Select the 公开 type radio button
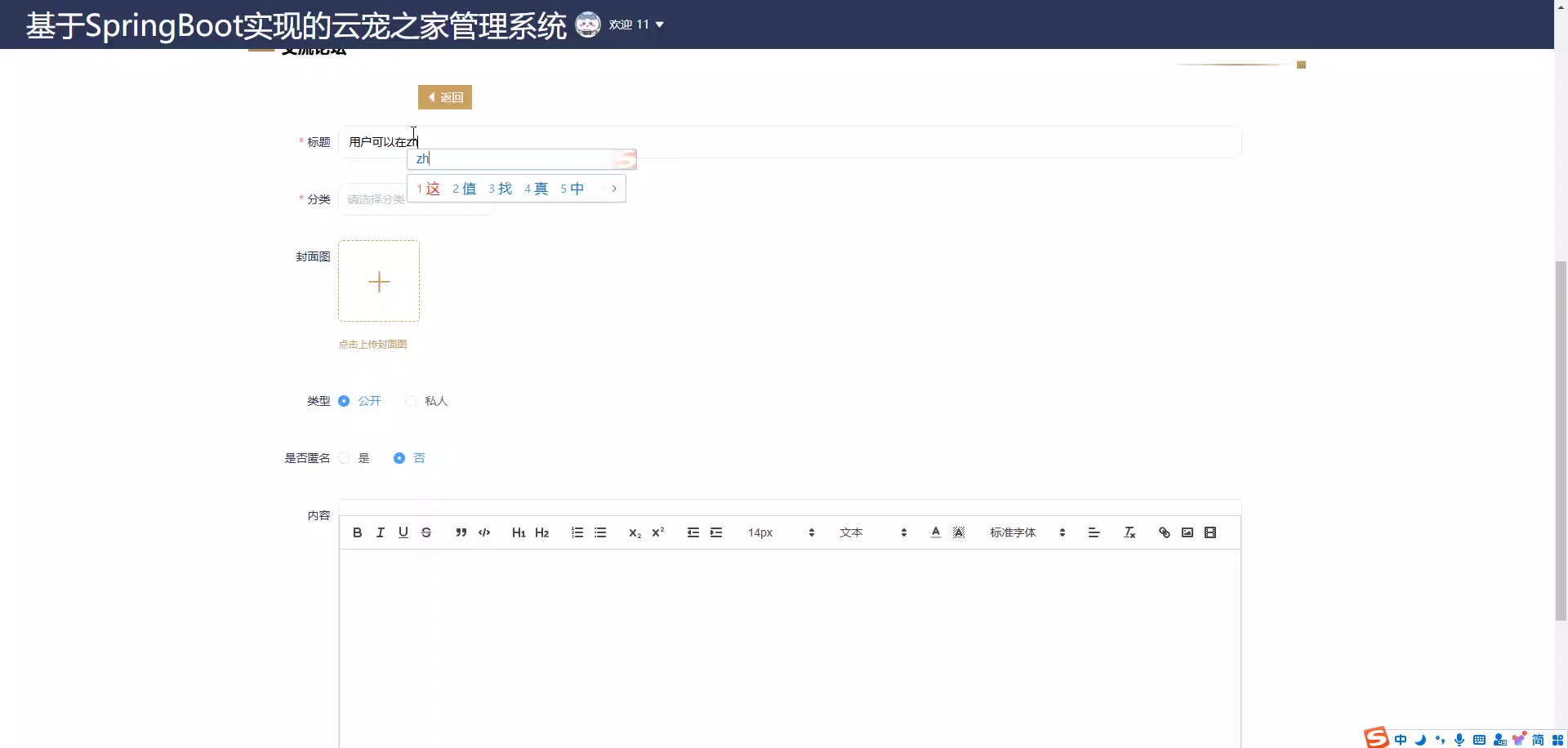This screenshot has width=1568, height=748. (360, 401)
